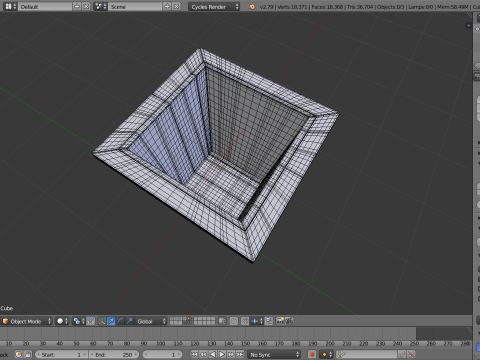Select the rotate manipulator
Screen dimensions: 480x360
point(120,321)
